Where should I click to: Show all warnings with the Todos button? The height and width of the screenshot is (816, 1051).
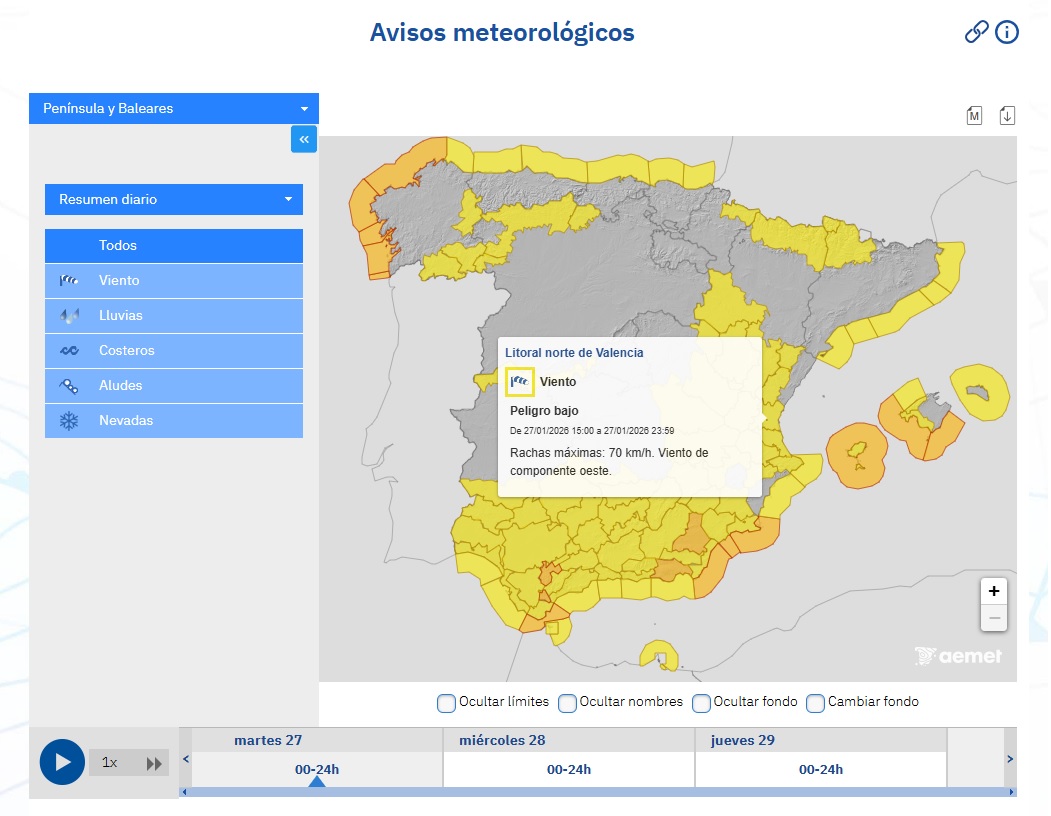(x=173, y=245)
